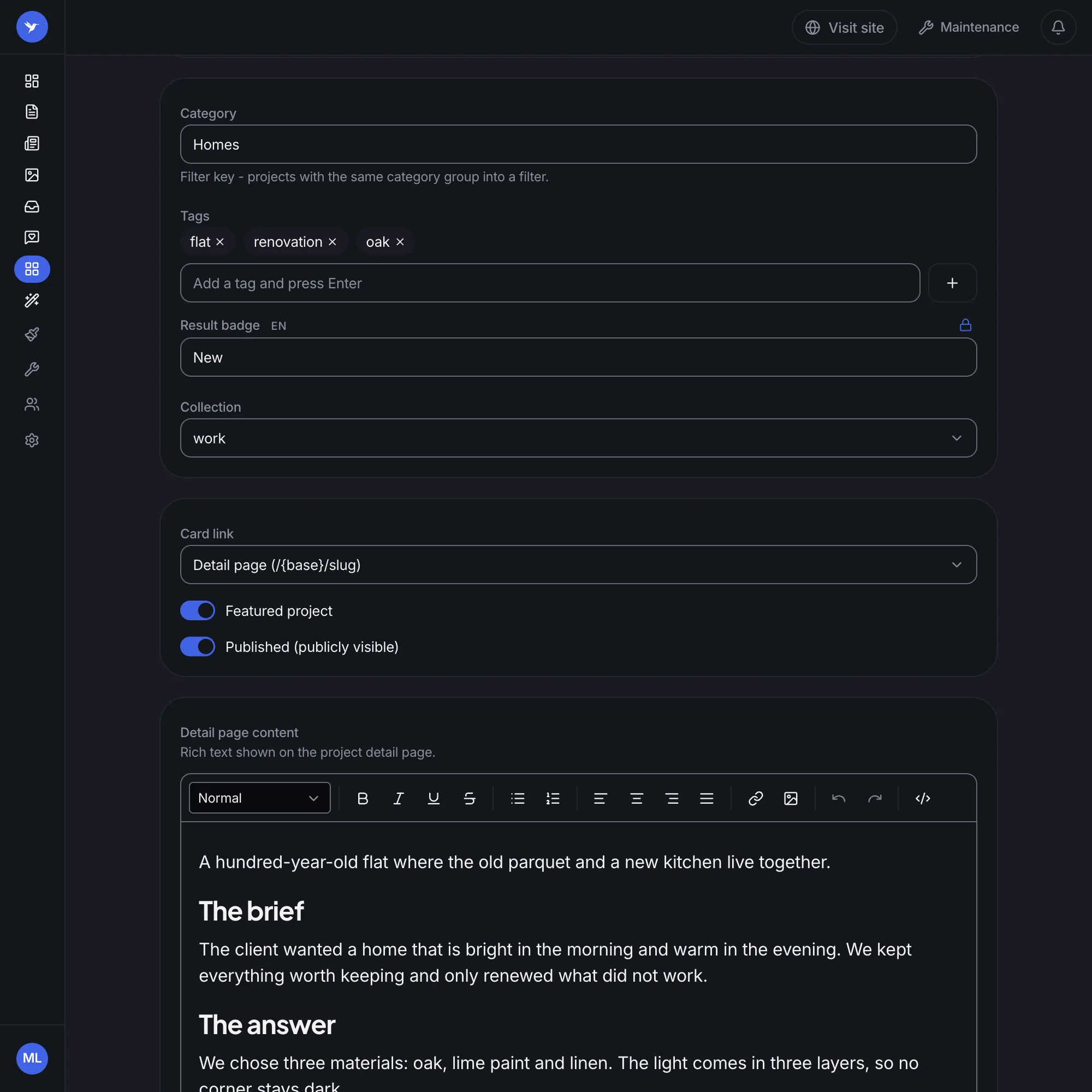Remove the renovation tag
Image resolution: width=1092 pixels, height=1092 pixels.
coord(333,242)
